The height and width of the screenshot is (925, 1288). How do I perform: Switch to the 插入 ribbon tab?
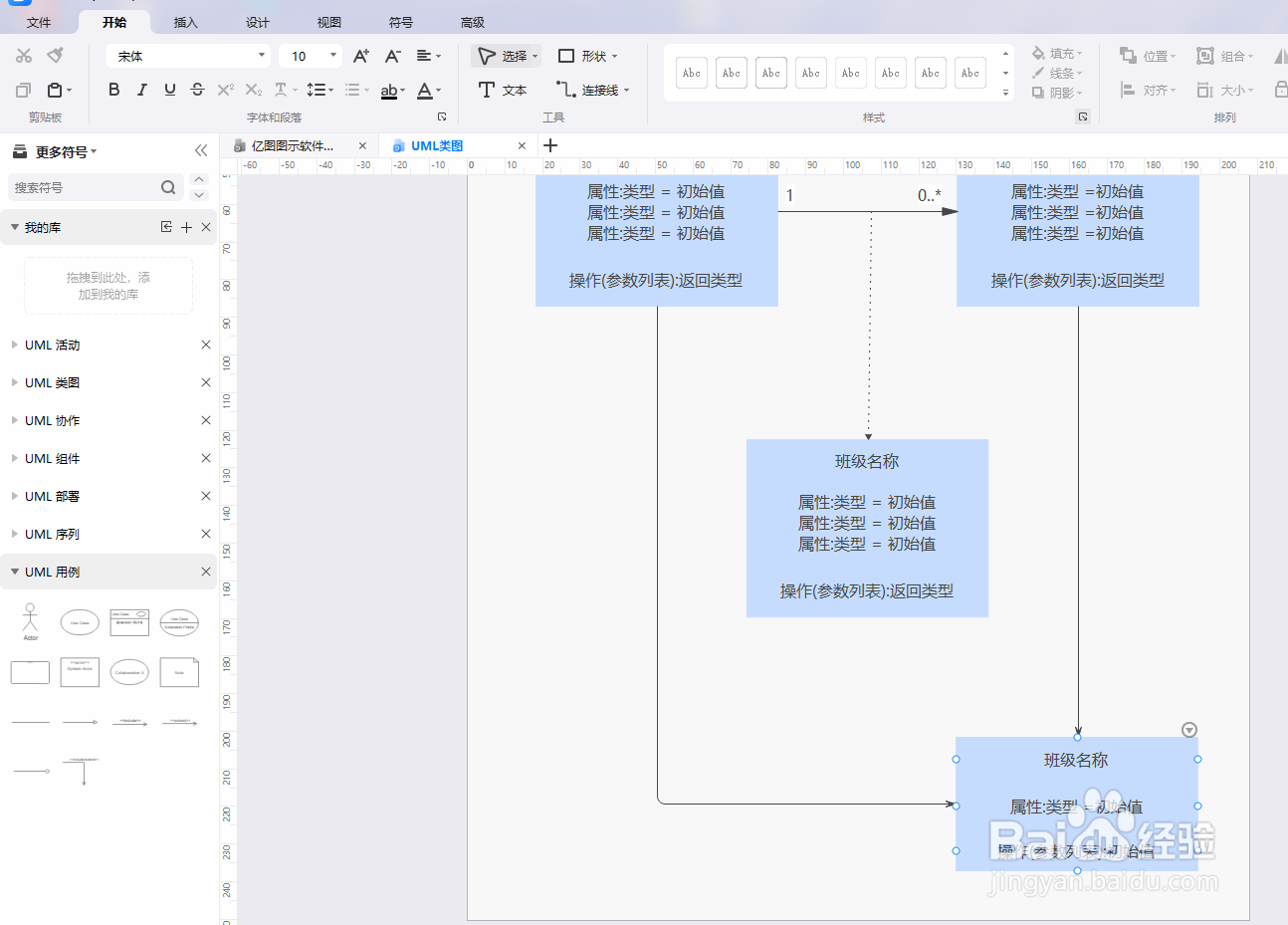click(185, 22)
